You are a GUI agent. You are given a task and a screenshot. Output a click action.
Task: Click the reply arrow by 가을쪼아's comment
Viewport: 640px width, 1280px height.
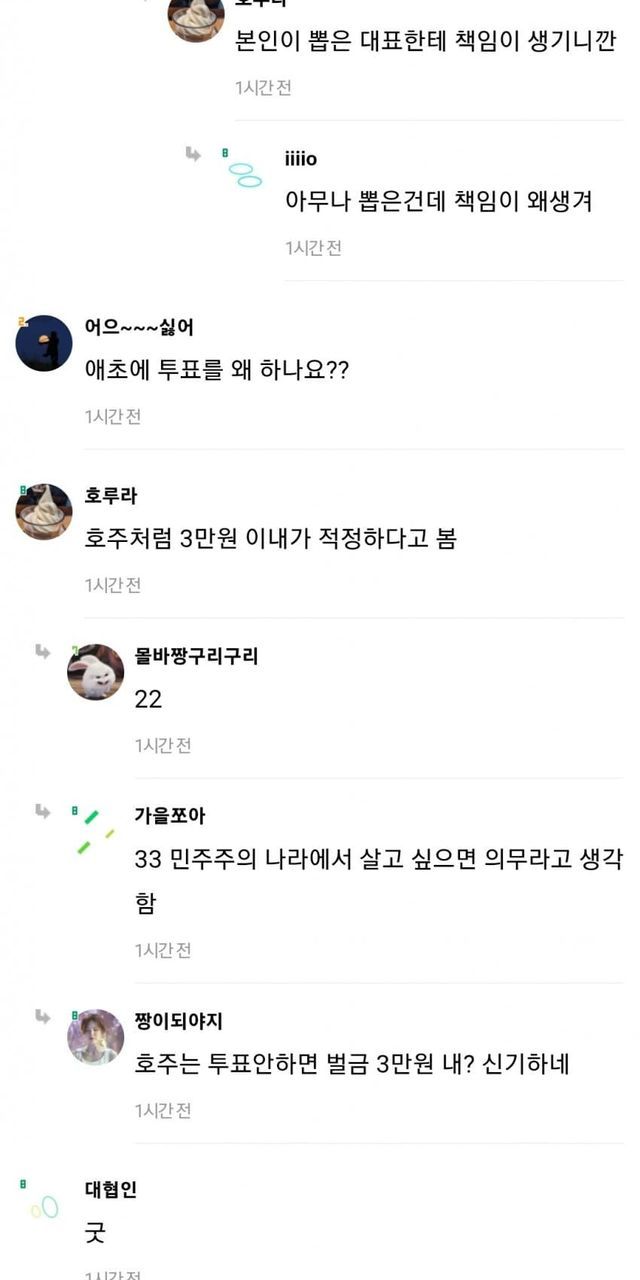click(x=43, y=811)
